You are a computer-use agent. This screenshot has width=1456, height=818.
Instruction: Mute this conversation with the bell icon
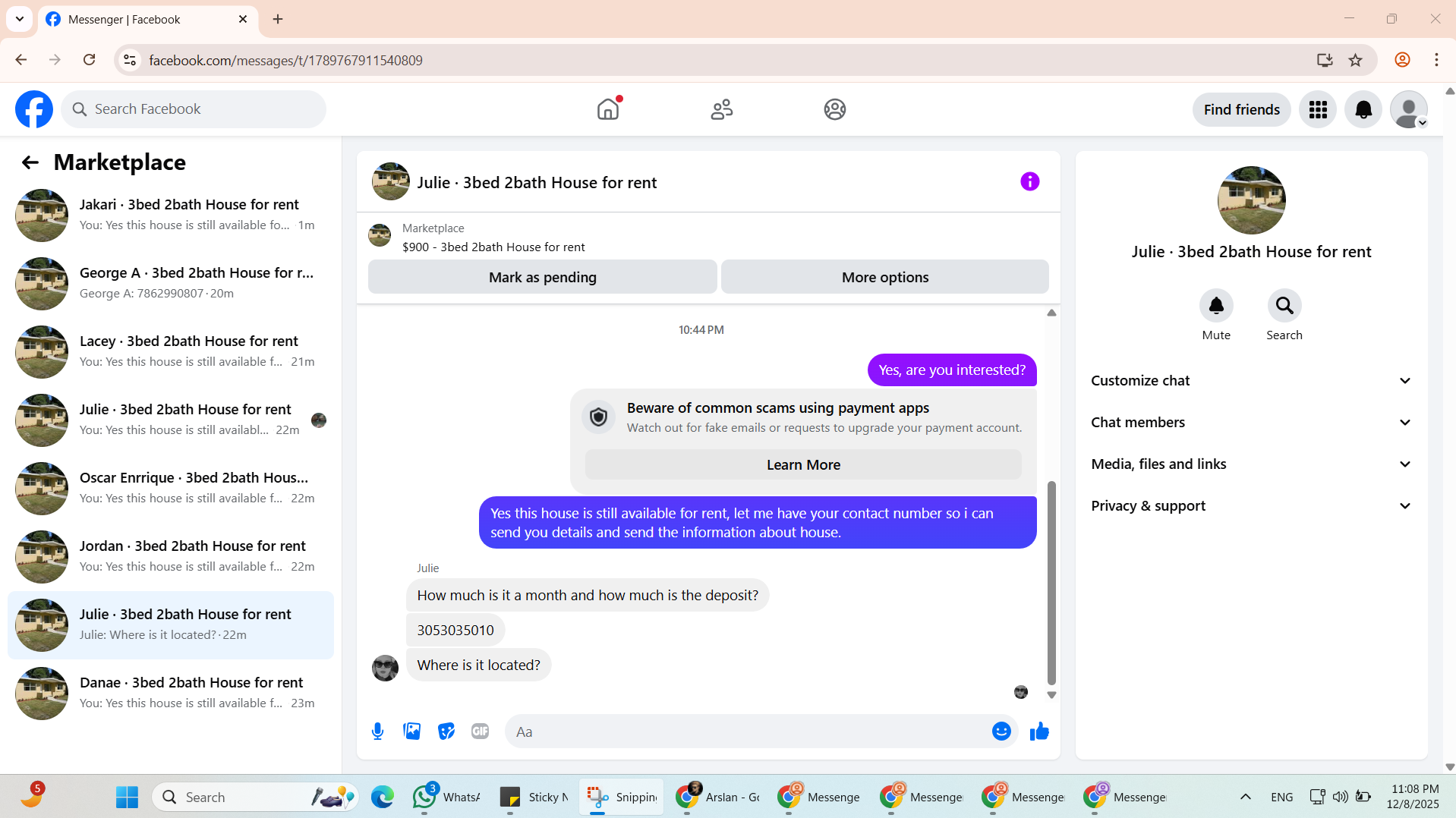point(1216,306)
